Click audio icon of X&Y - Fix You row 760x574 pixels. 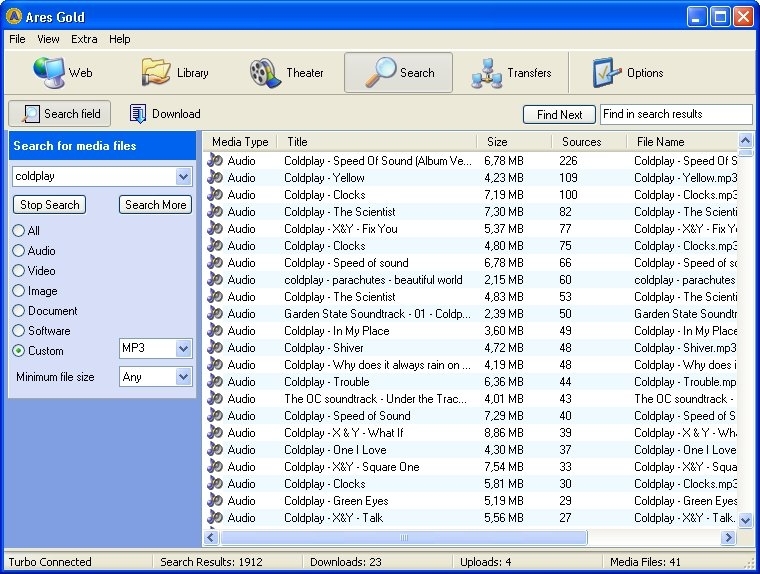215,228
